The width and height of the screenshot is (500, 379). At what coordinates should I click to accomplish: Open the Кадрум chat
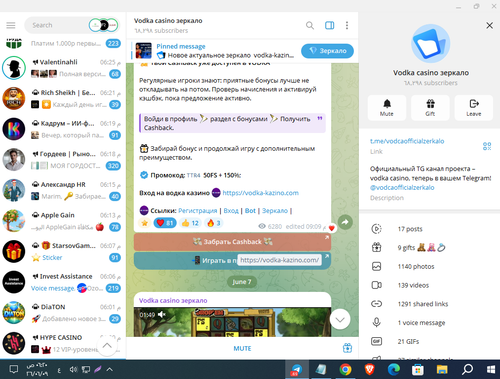pyautogui.click(x=63, y=129)
